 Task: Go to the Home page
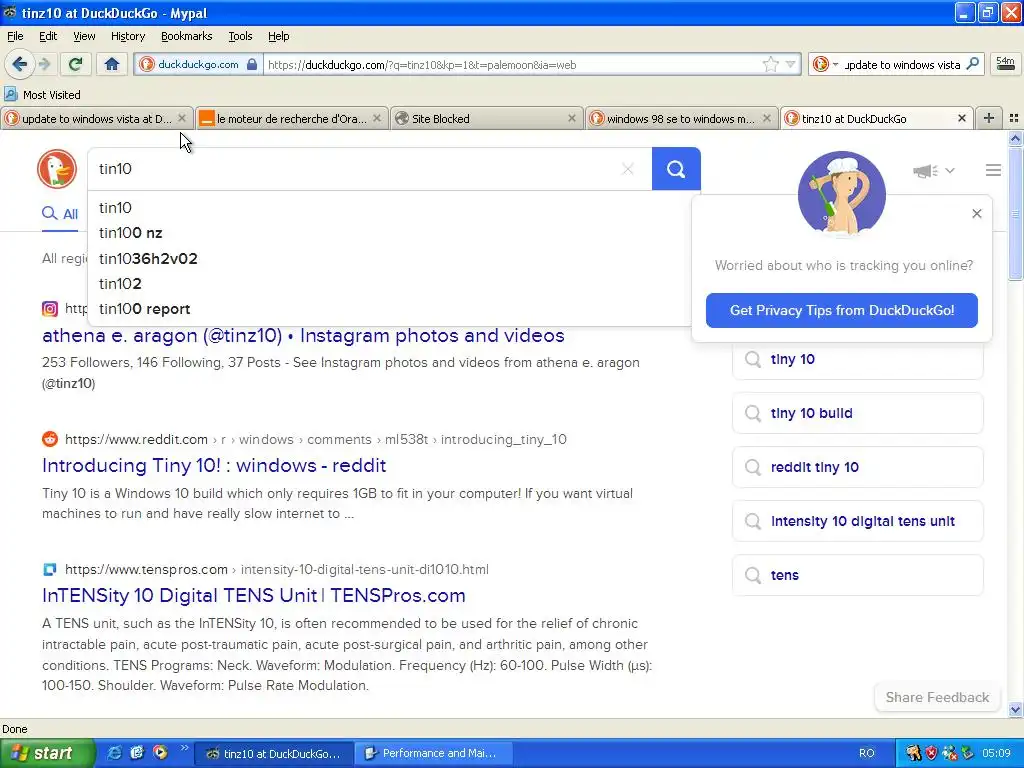point(112,64)
